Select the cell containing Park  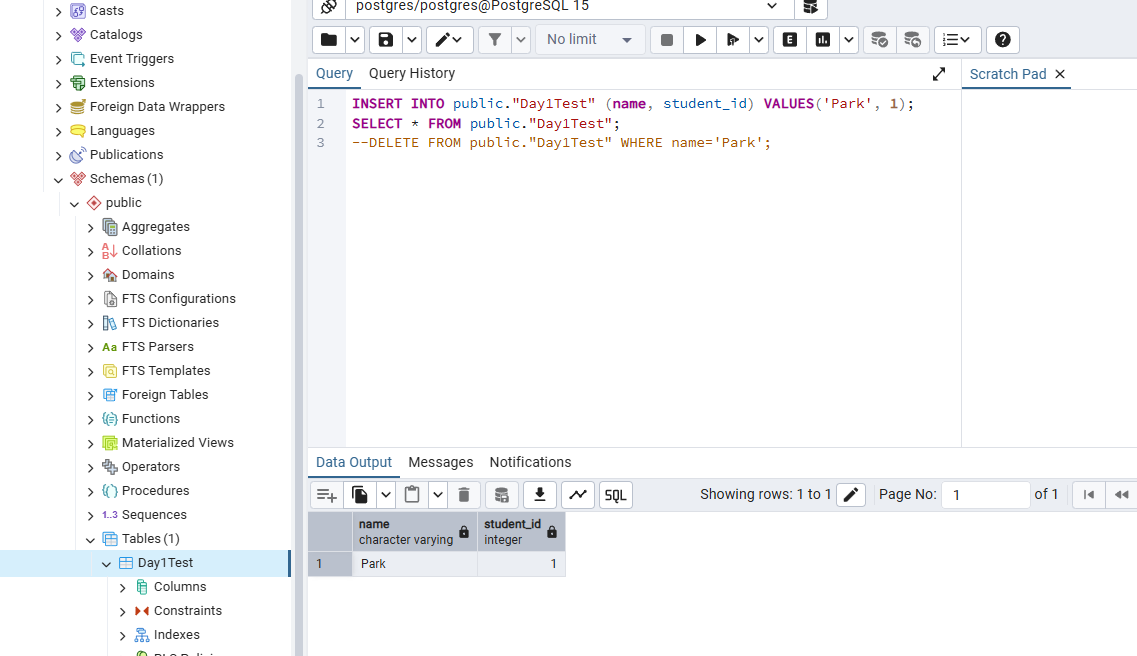tap(415, 564)
